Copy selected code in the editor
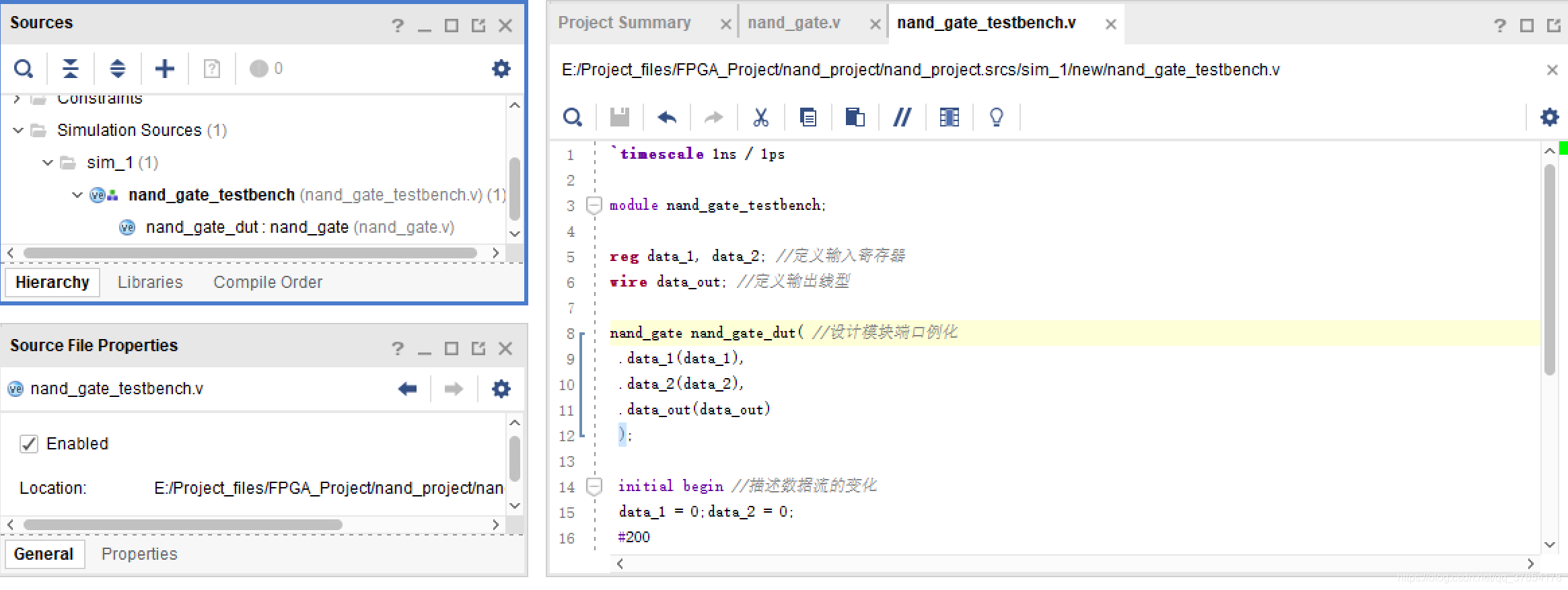Image resolution: width=1568 pixels, height=590 pixels. 808,117
